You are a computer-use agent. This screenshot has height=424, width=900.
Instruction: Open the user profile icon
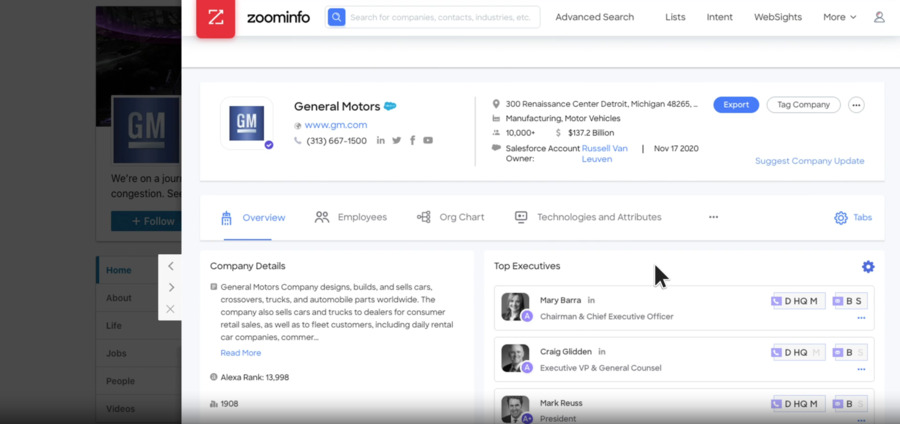[879, 17]
